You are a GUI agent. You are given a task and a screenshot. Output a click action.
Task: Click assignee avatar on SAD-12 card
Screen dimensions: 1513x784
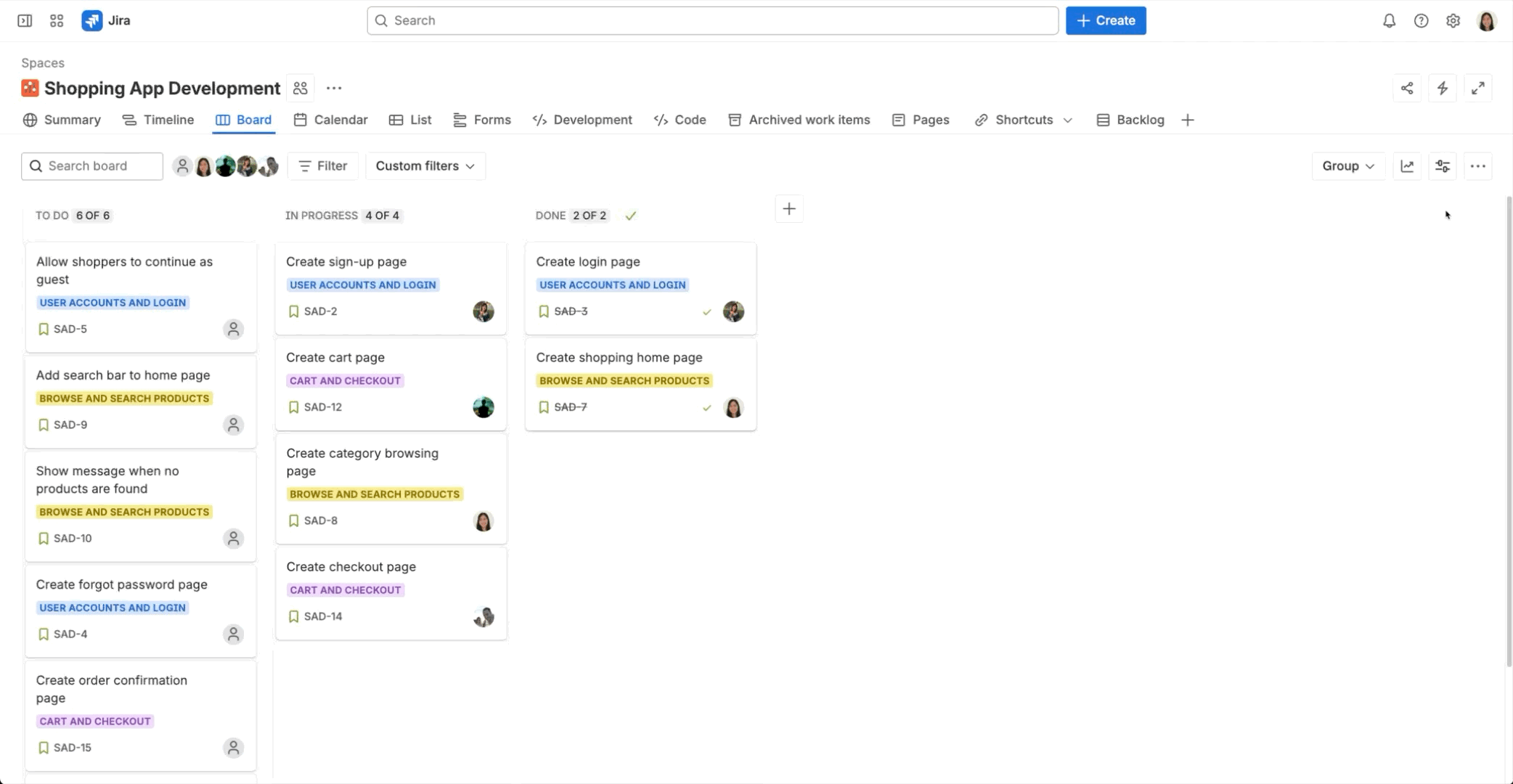pyautogui.click(x=484, y=407)
